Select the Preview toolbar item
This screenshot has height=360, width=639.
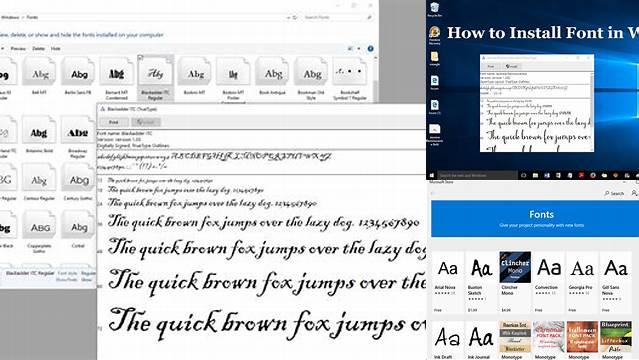pos(18,49)
